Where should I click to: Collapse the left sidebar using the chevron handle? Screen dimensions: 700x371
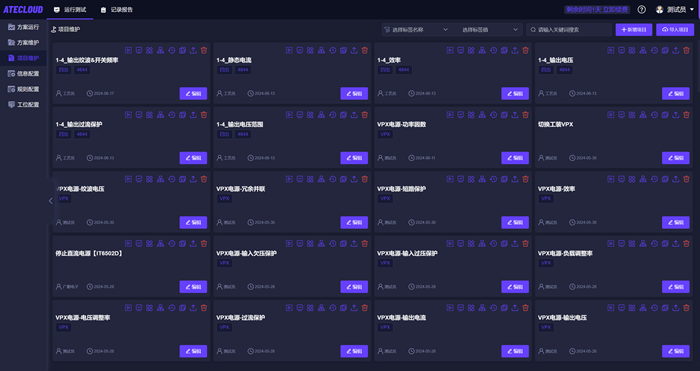pos(50,201)
